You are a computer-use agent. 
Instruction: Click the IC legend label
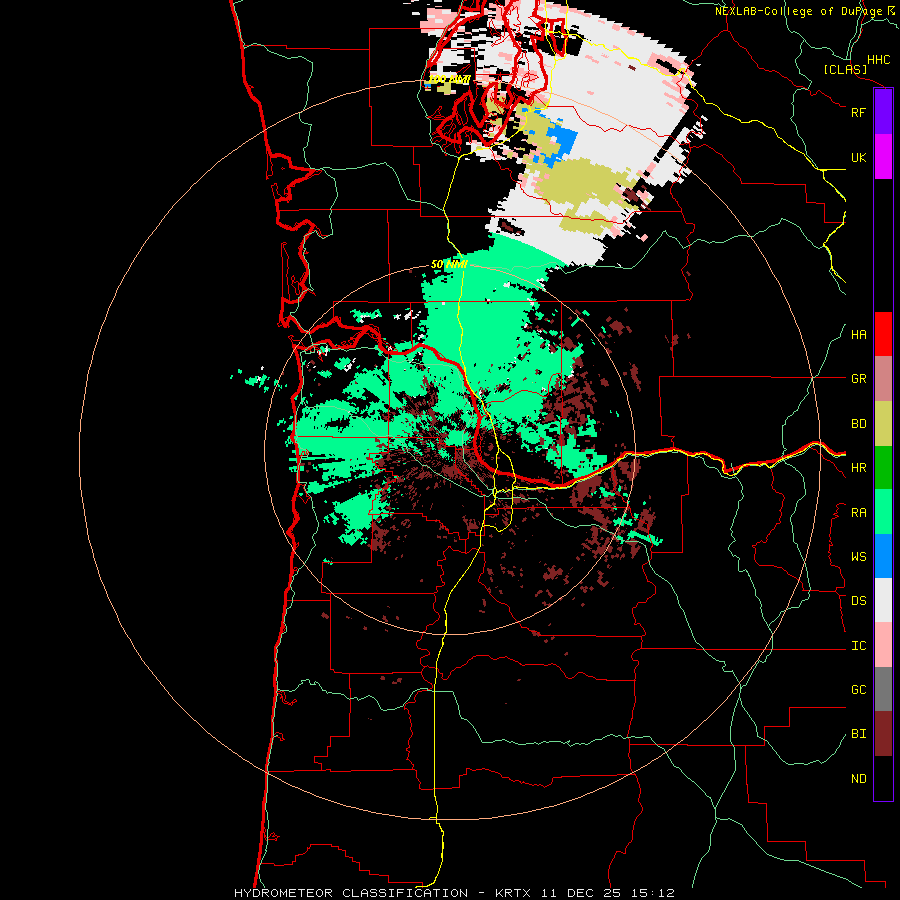tap(858, 646)
